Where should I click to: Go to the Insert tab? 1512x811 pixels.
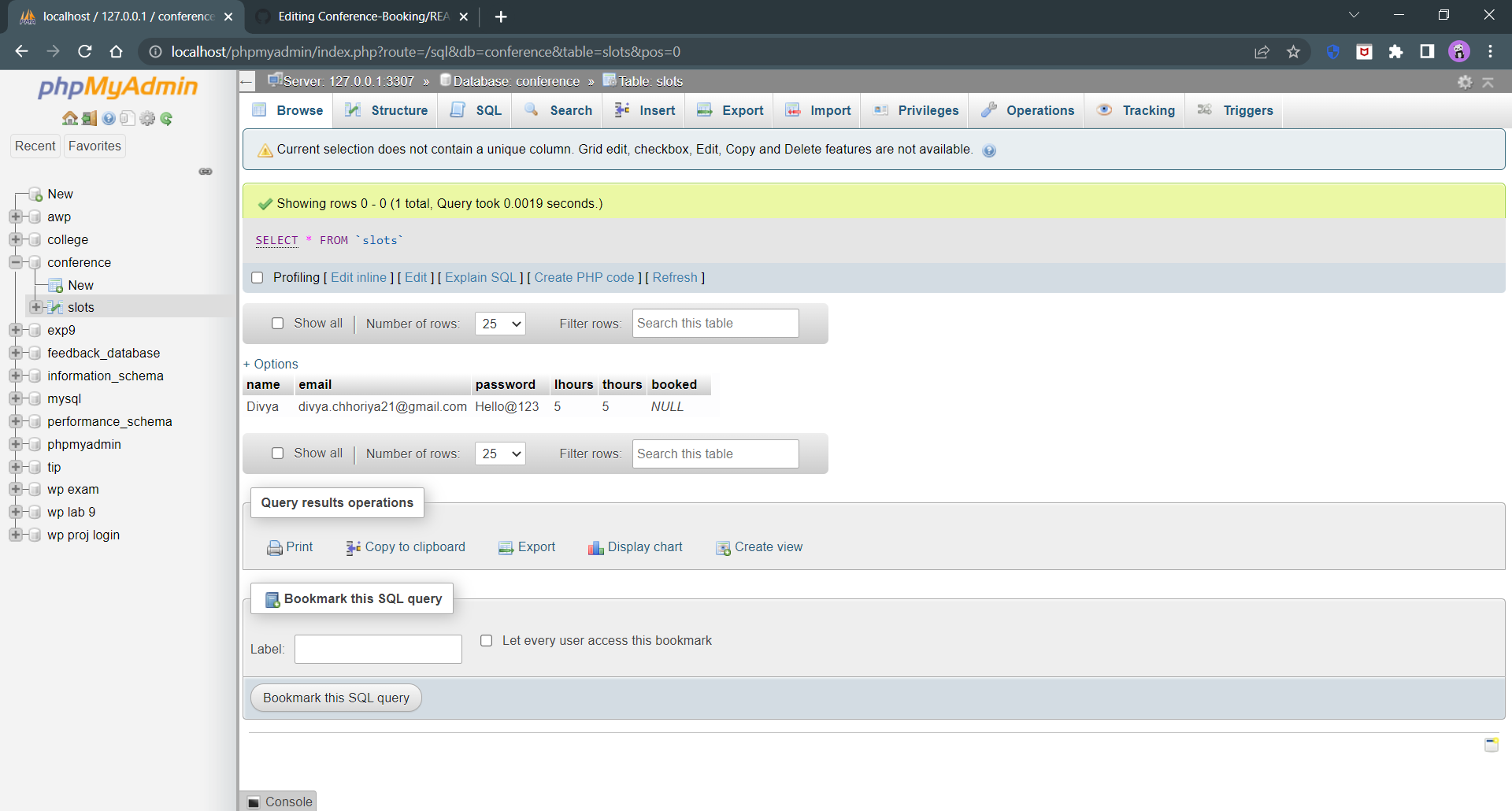(645, 110)
